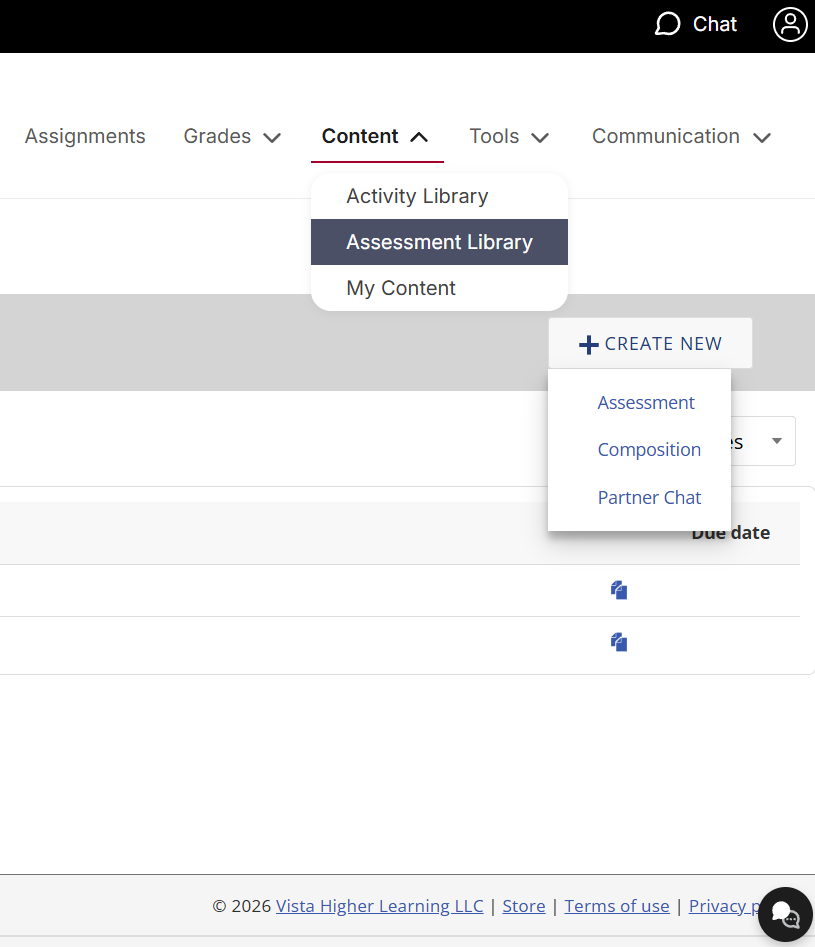This screenshot has width=815, height=947.
Task: Choose Partner Chat from Create New menu
Action: (649, 498)
